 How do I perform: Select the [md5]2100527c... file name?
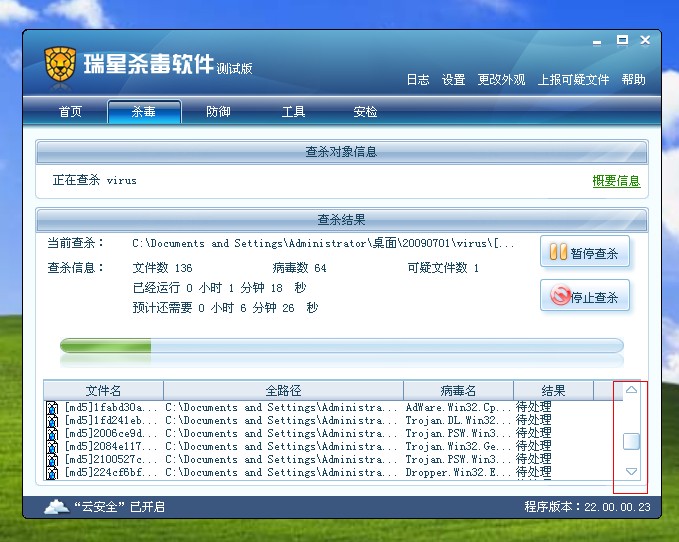click(x=111, y=460)
